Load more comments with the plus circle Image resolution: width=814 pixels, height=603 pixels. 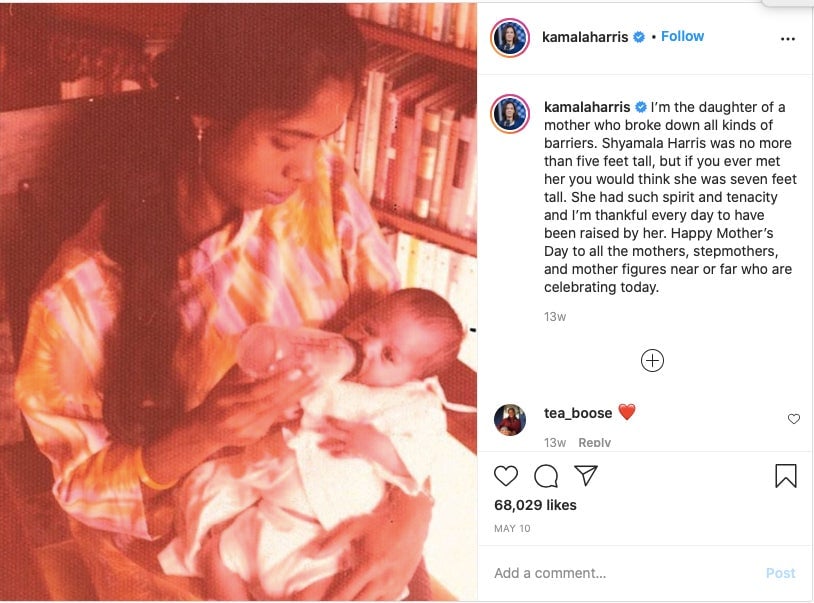coord(652,361)
